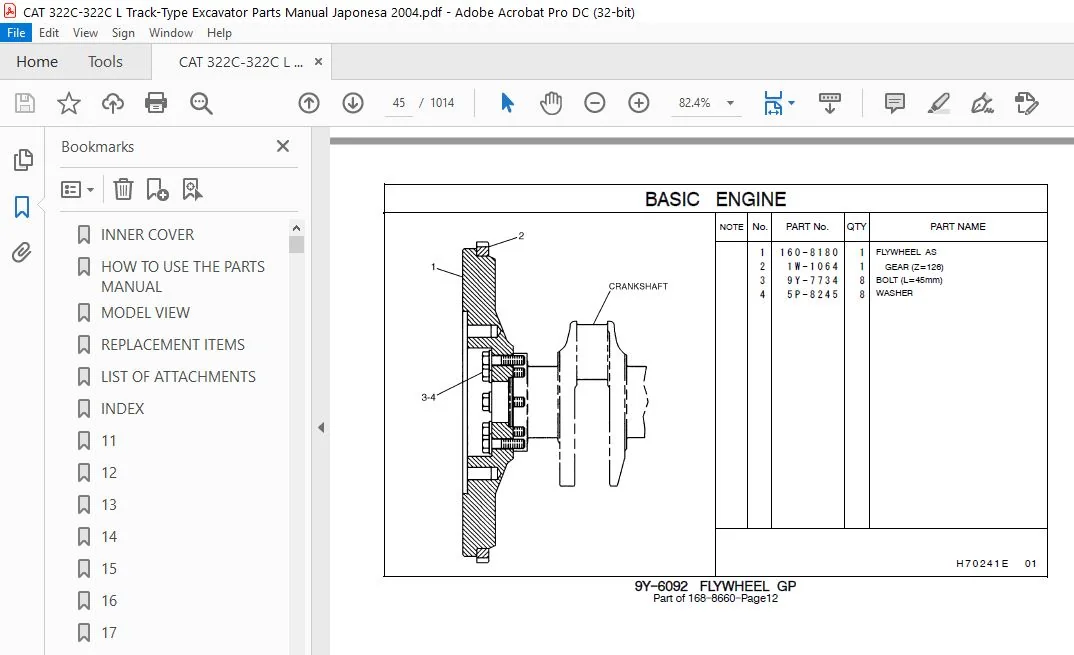
Task: Delete the selected bookmark
Action: [123, 189]
